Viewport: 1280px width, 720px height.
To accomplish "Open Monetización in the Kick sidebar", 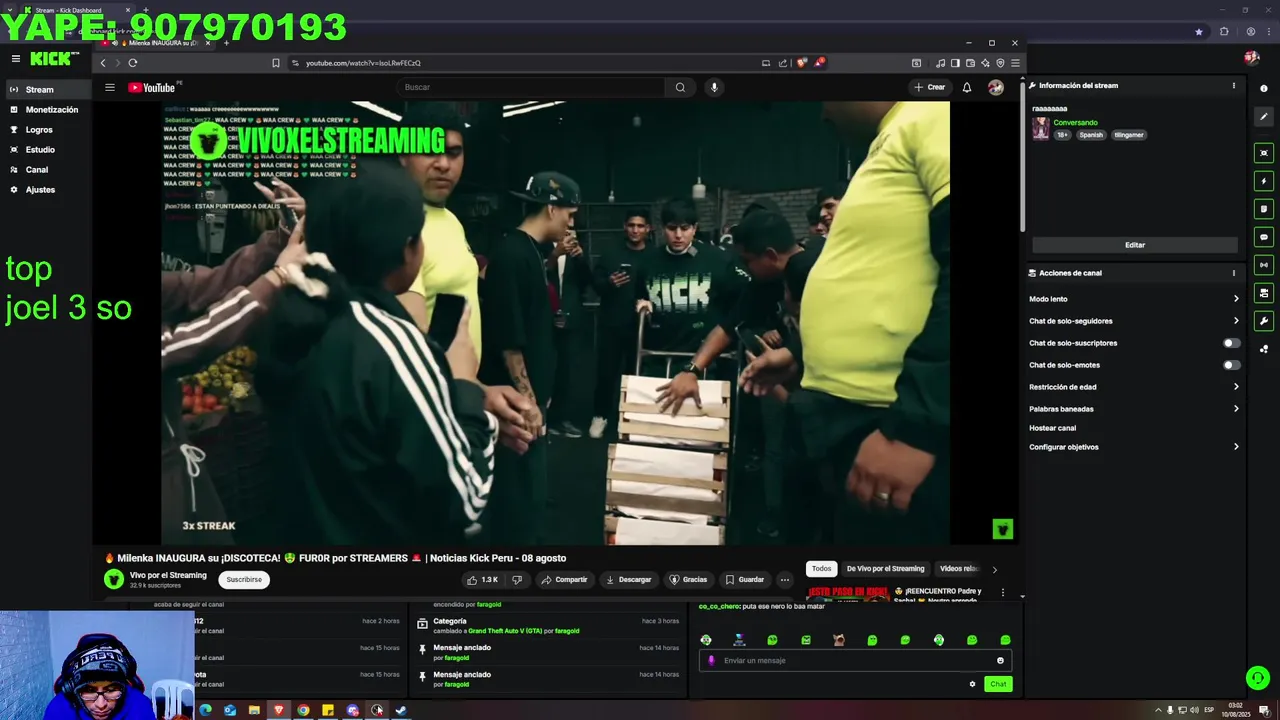I will tap(51, 110).
